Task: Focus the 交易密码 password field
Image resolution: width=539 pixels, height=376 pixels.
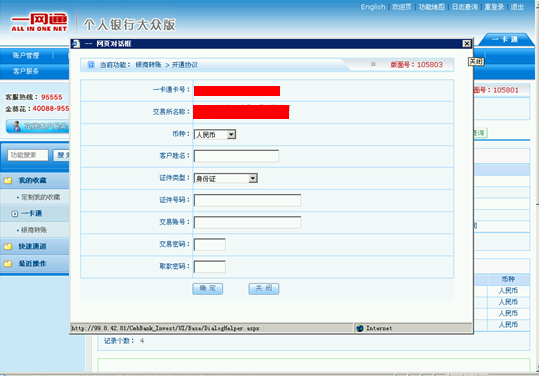Action: pos(210,245)
